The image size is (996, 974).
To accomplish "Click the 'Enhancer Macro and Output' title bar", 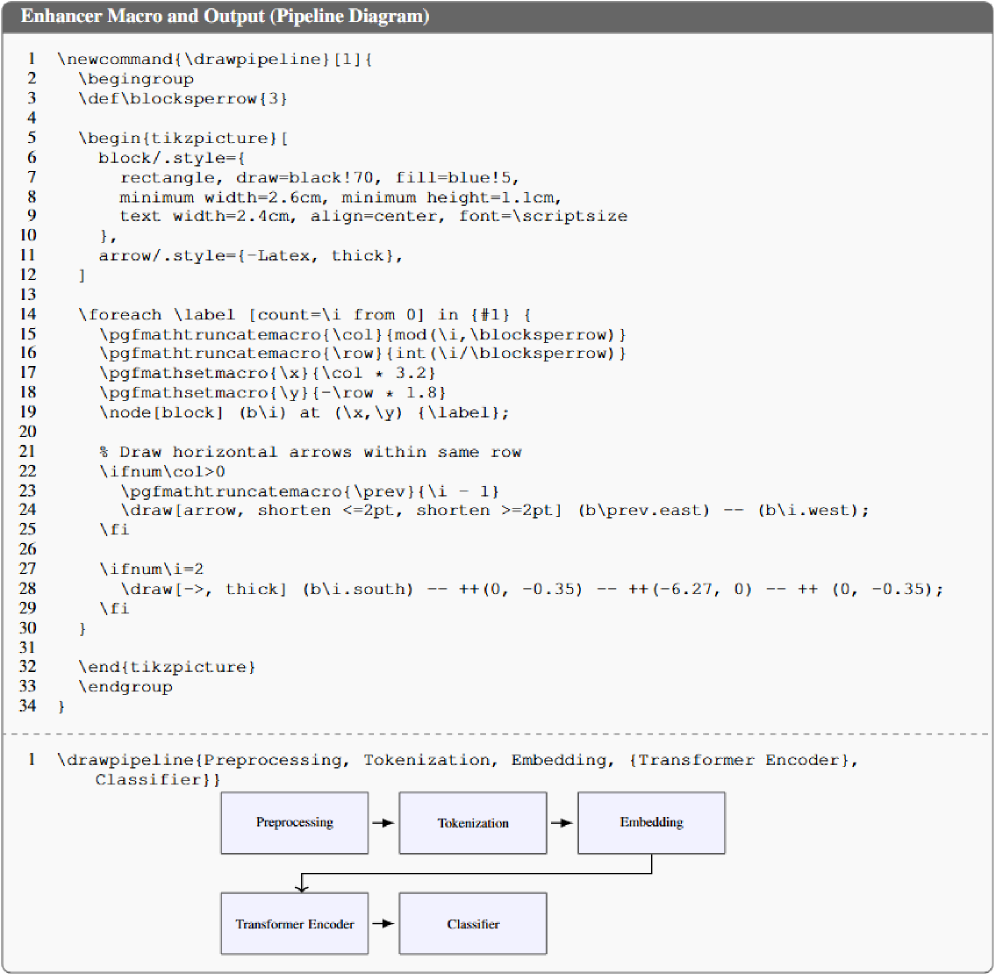I will coord(225,16).
